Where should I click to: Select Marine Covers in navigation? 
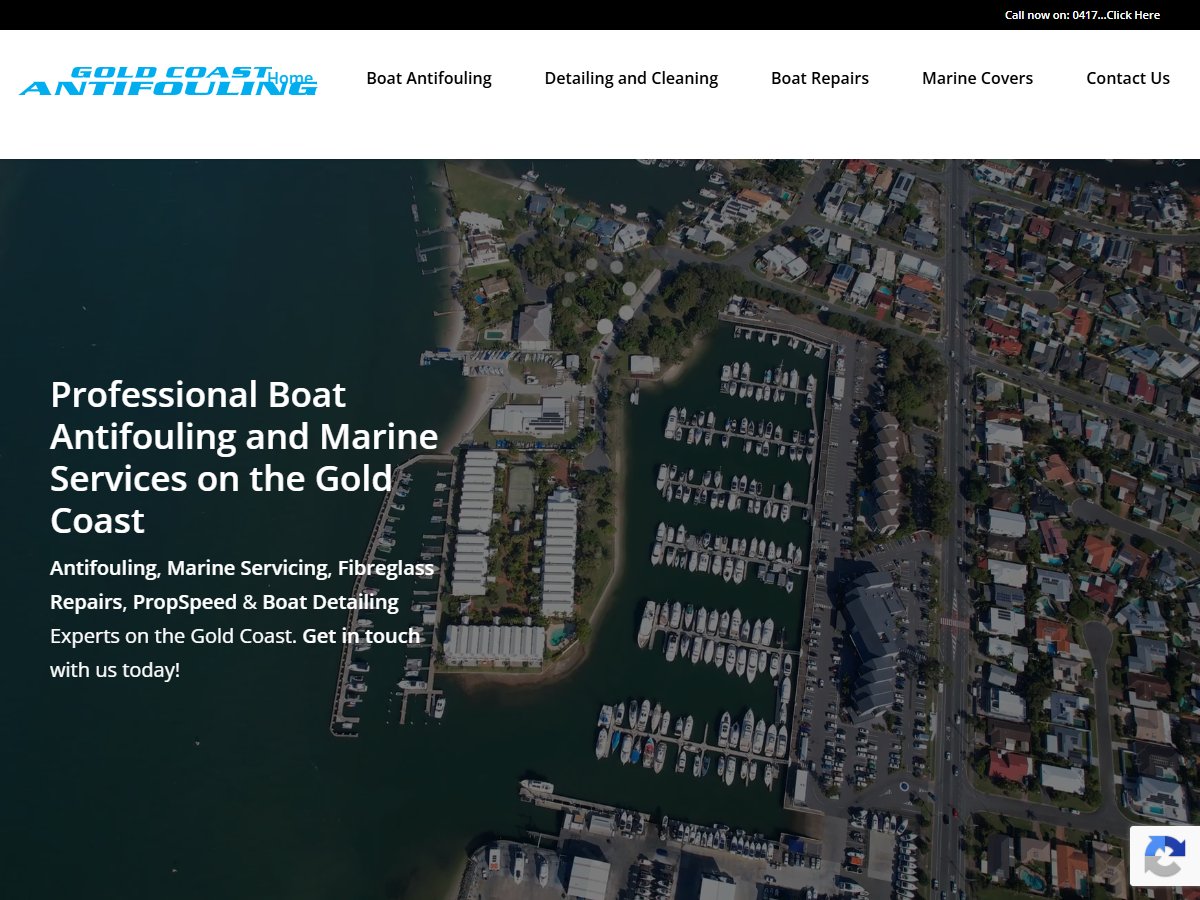(977, 78)
